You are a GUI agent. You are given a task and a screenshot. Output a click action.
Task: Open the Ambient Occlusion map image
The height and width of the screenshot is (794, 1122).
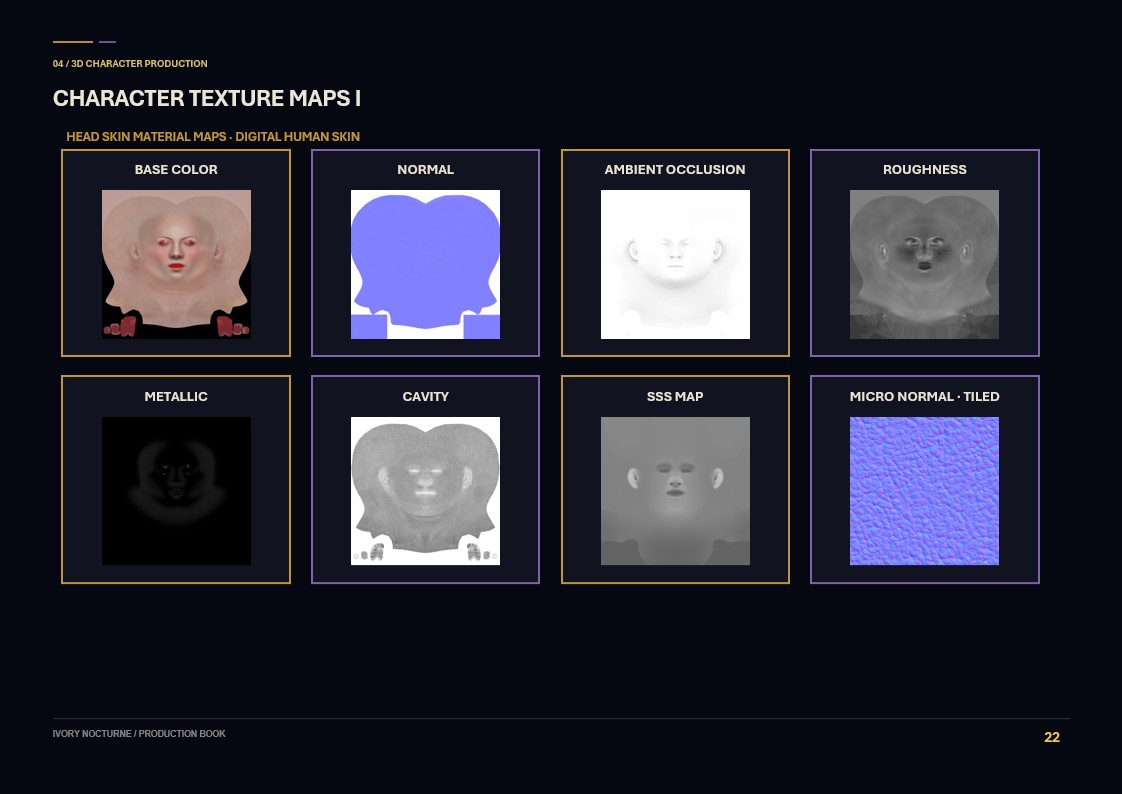tap(675, 264)
